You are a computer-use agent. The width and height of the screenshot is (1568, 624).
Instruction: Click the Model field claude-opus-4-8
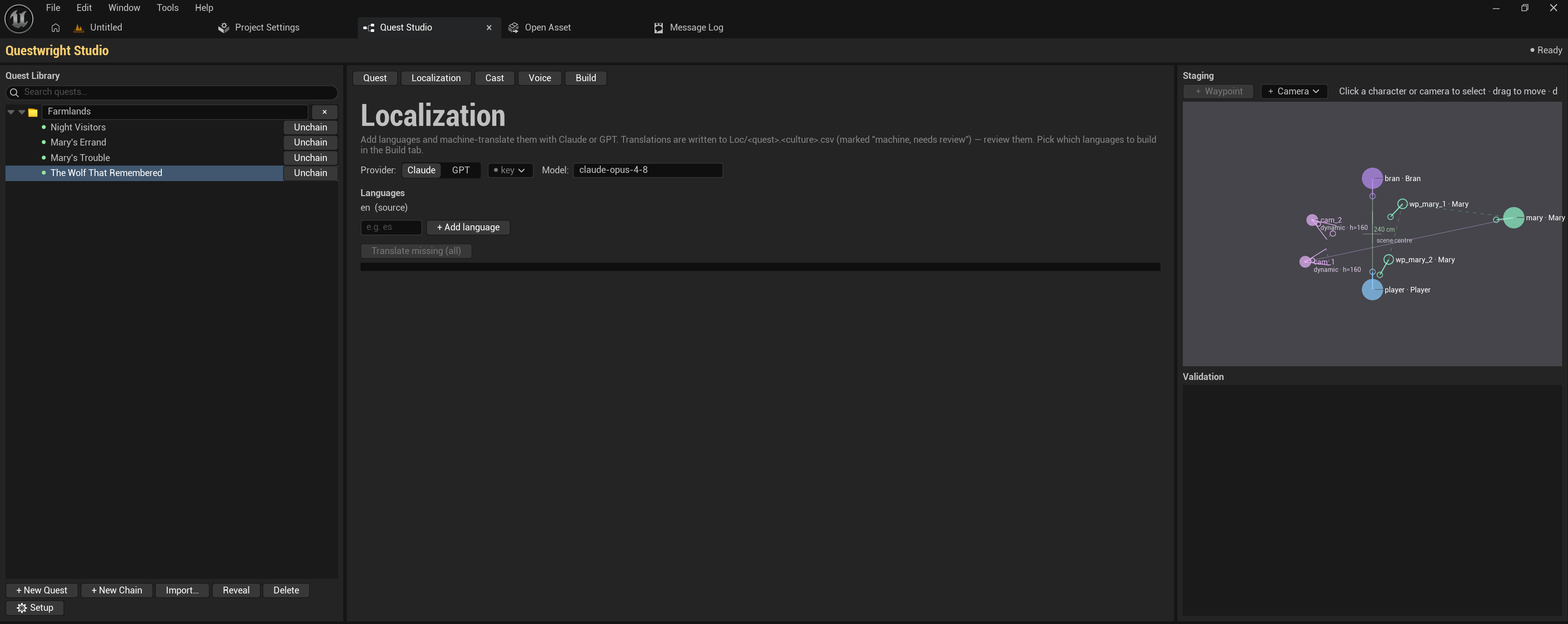648,170
